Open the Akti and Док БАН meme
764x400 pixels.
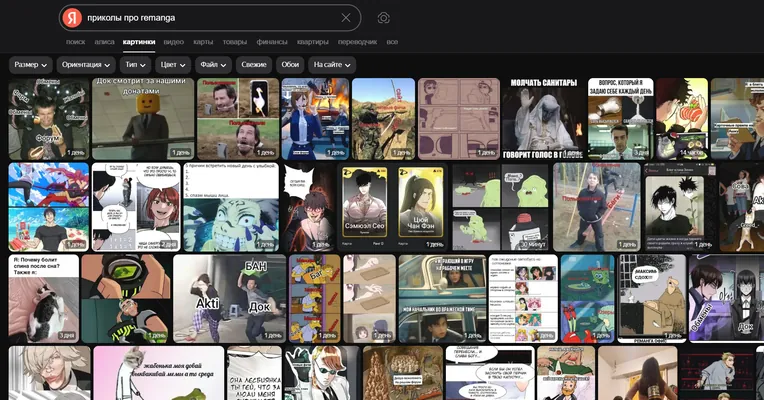pos(229,299)
